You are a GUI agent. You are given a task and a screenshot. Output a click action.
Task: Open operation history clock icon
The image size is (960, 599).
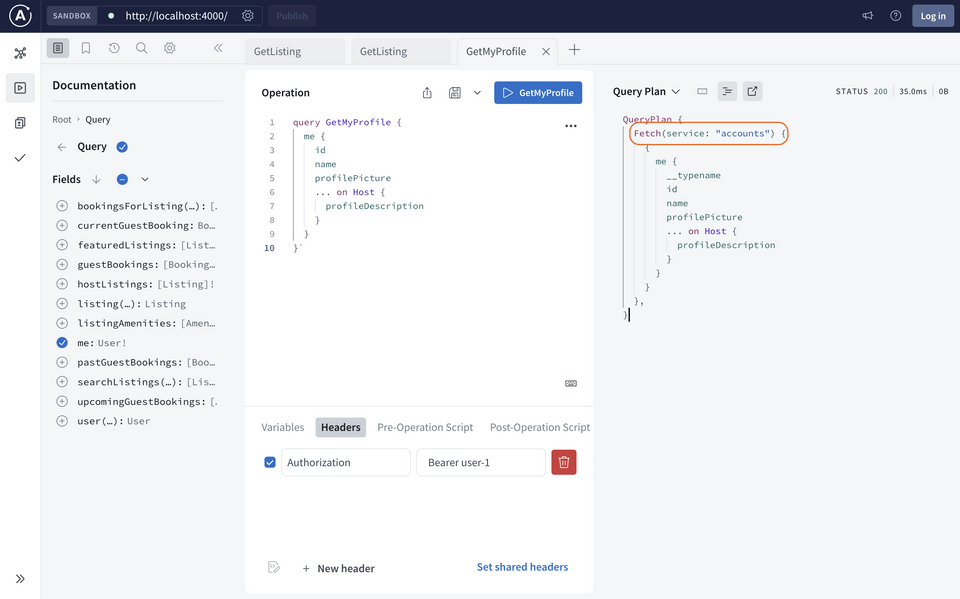coord(114,48)
